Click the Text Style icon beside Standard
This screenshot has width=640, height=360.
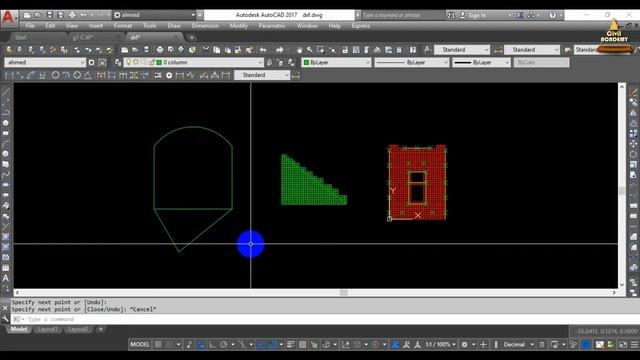click(427, 50)
